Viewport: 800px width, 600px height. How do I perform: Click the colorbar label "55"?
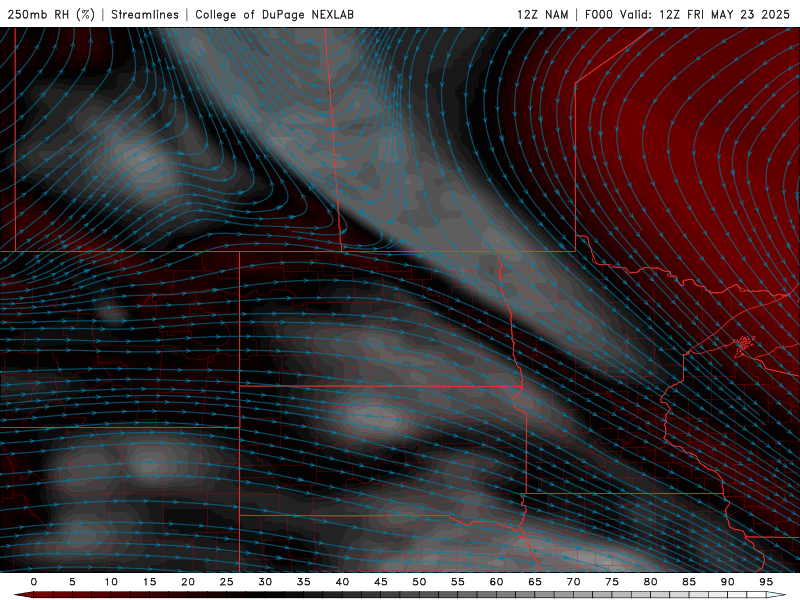click(x=458, y=582)
